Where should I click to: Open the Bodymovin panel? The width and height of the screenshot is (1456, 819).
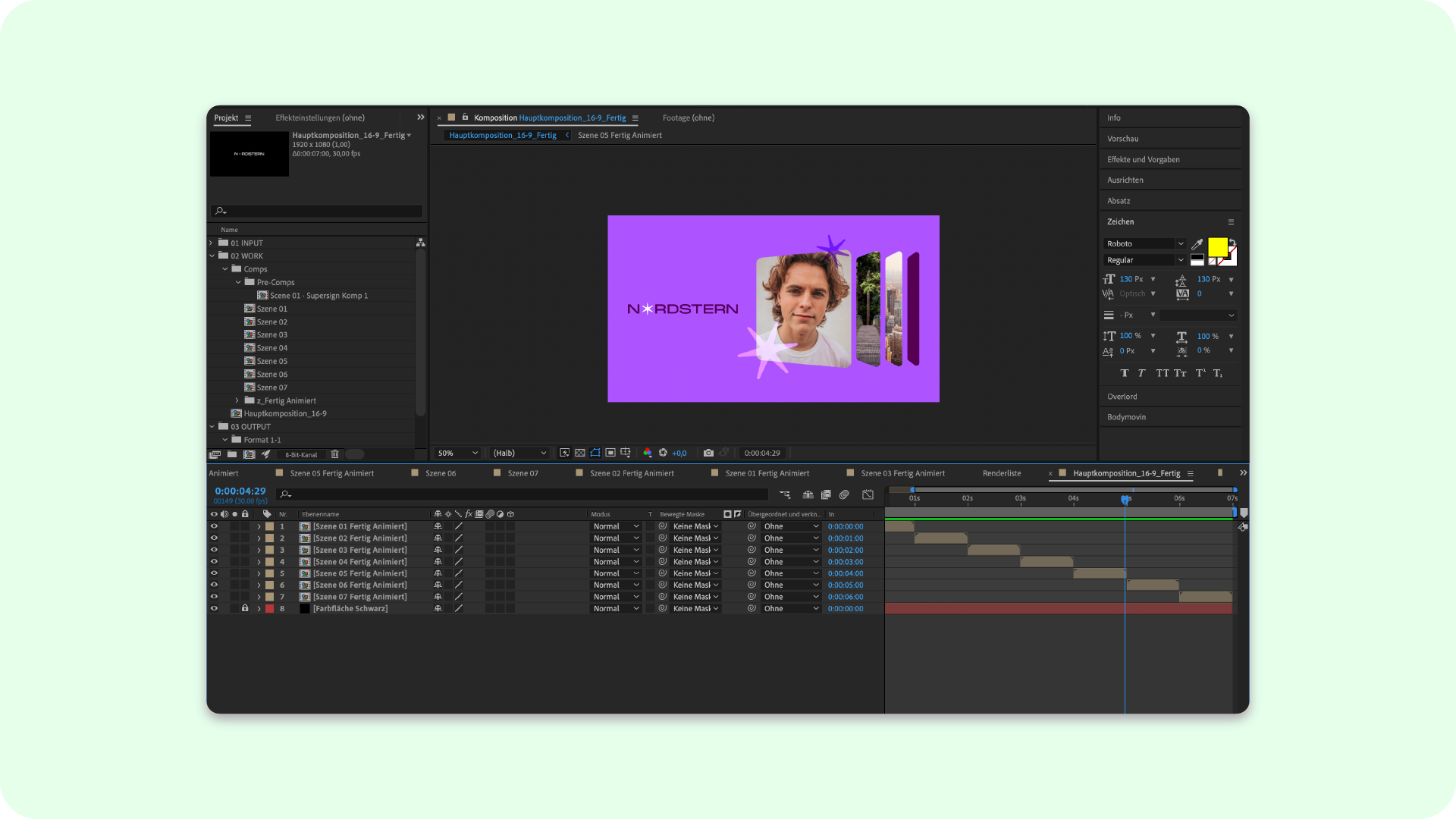1126,417
